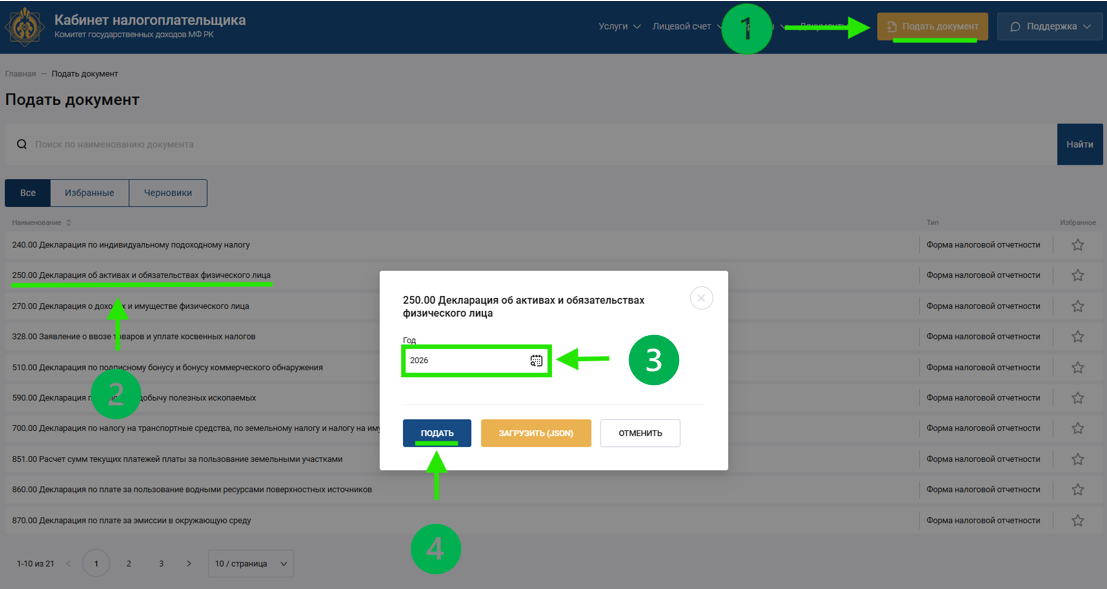Viewport: 1107px width, 589px height.
Task: Toggle favorite star for 870.00 declaration
Action: (1077, 520)
